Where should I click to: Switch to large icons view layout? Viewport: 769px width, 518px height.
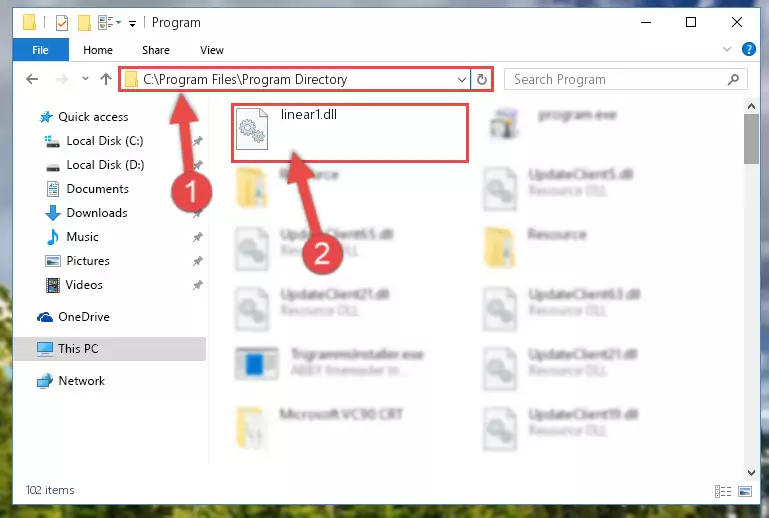coord(744,492)
